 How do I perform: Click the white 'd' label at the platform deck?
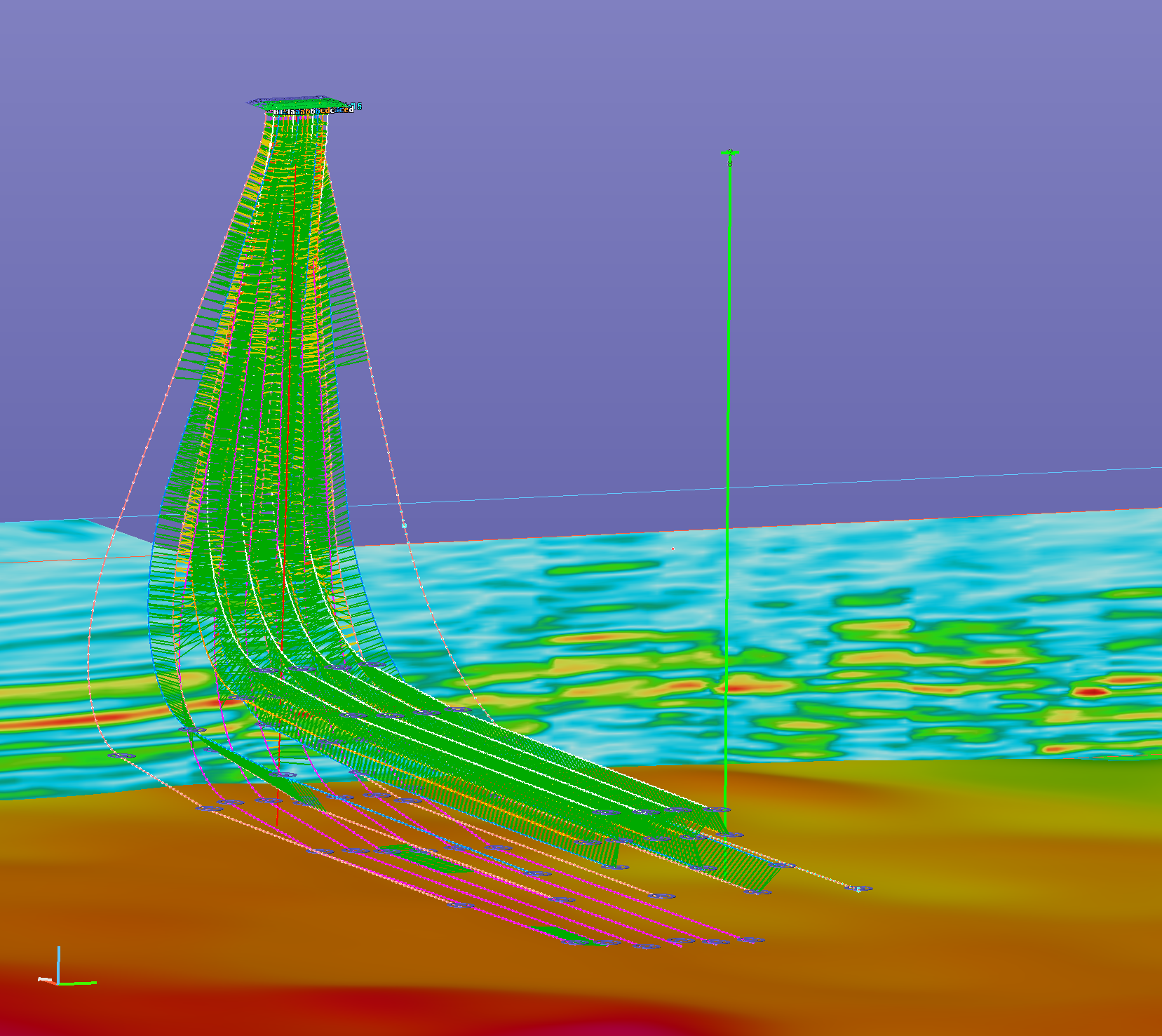(351, 111)
